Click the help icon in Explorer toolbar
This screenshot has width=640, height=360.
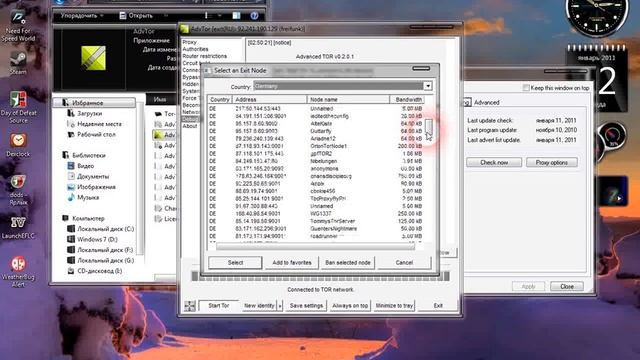coord(254,16)
